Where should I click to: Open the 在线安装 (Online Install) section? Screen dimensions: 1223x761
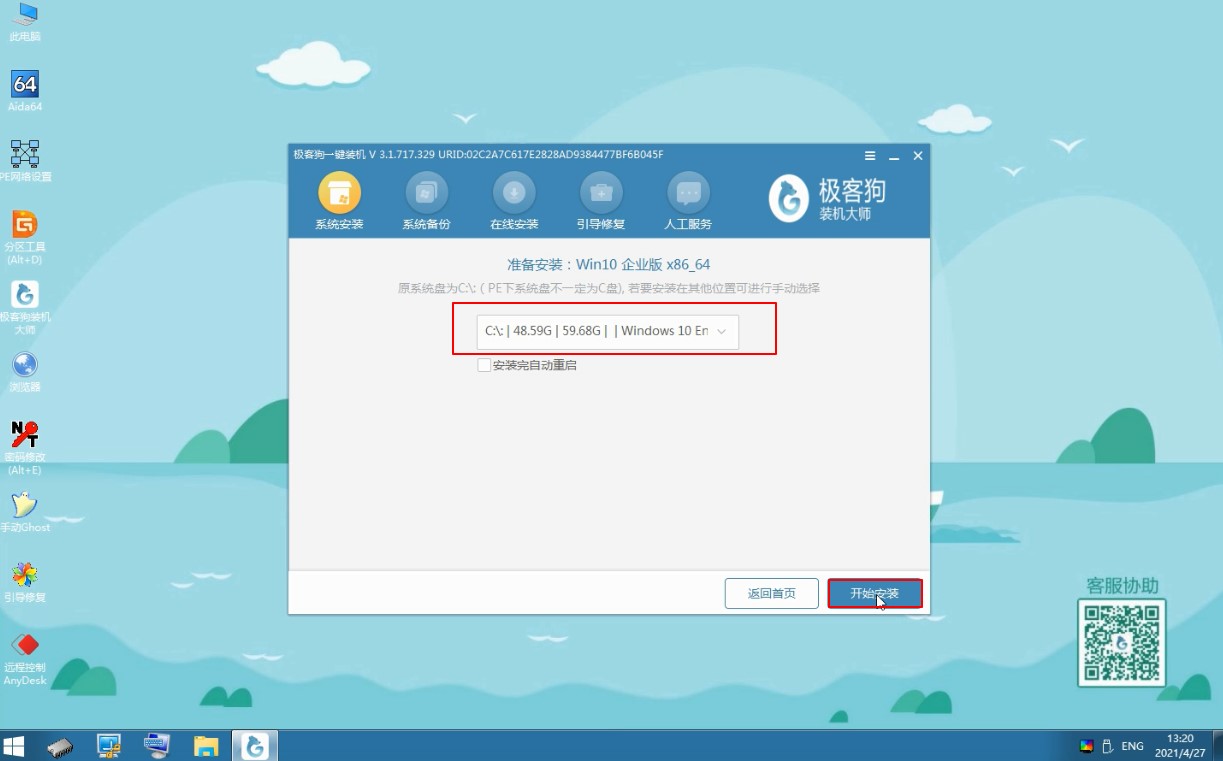(x=513, y=198)
